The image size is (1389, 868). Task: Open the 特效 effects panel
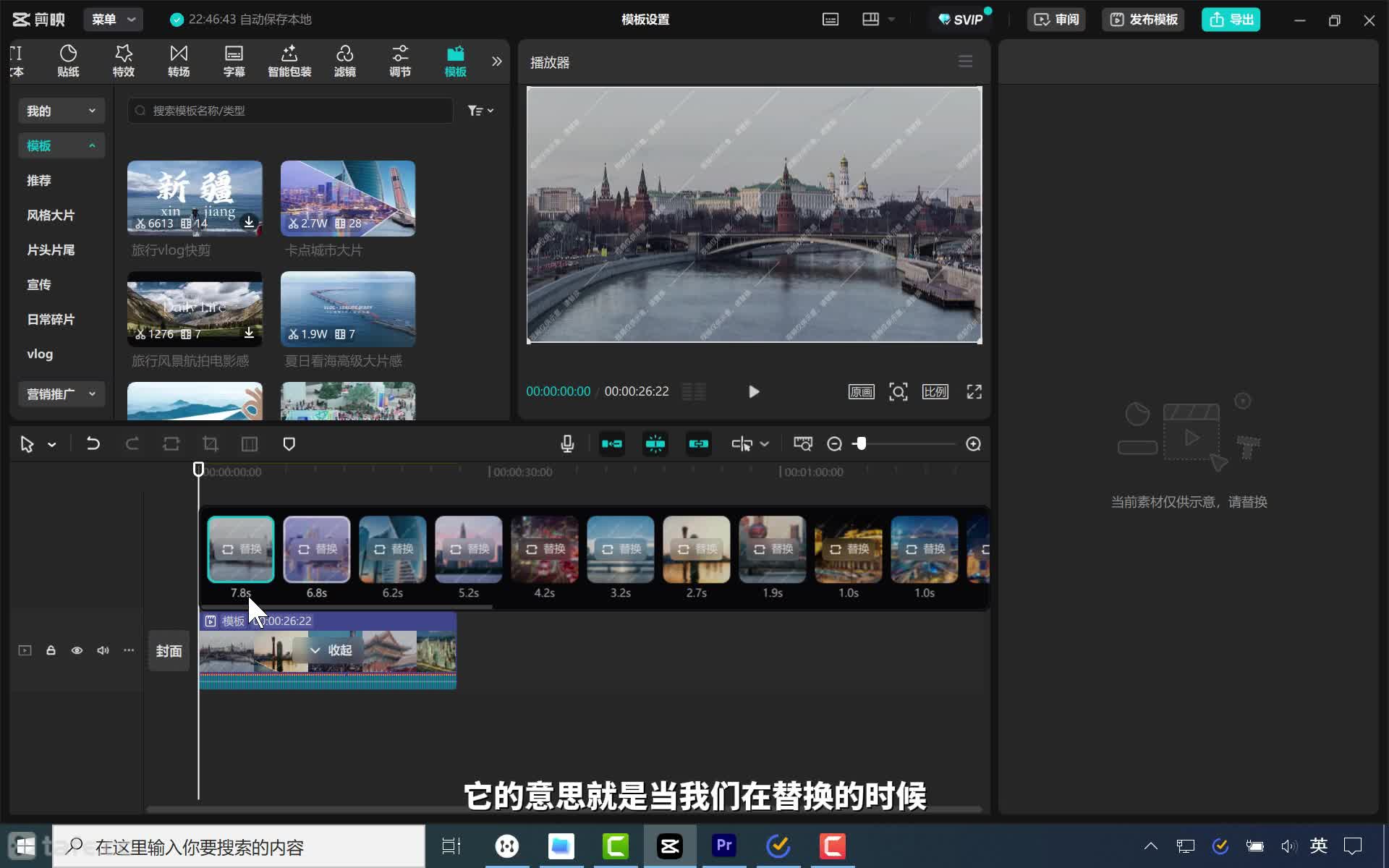coord(124,61)
